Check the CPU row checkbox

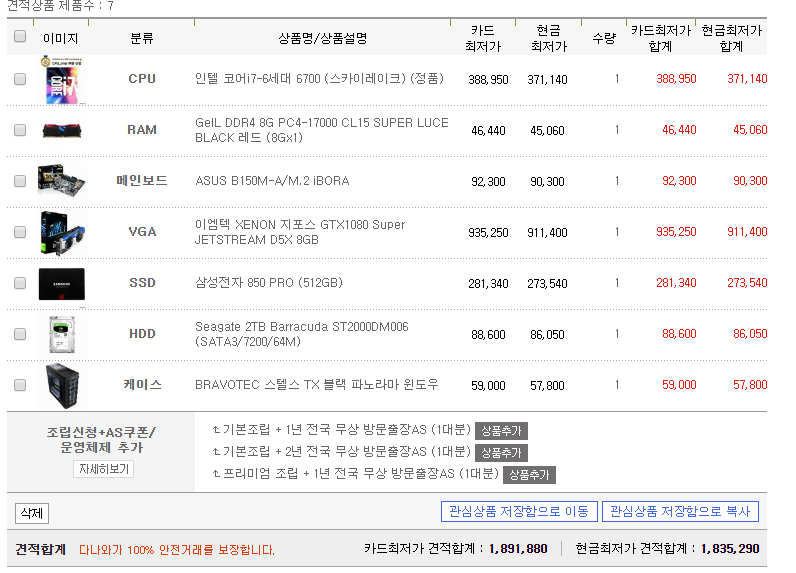coord(20,79)
